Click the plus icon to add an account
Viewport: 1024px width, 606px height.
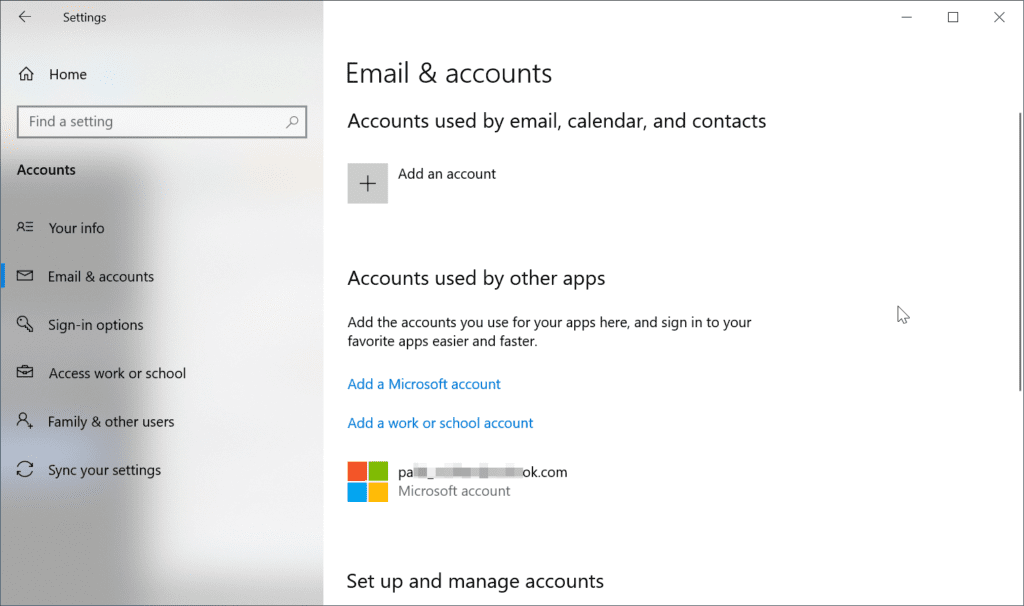(367, 183)
